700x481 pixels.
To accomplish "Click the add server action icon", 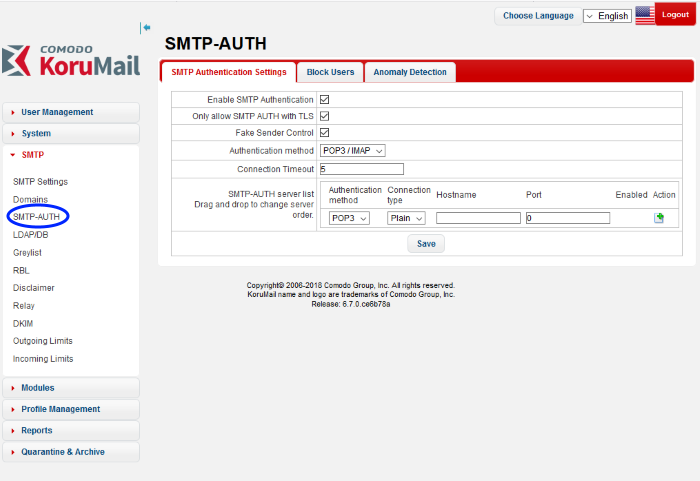I will pyautogui.click(x=659, y=218).
